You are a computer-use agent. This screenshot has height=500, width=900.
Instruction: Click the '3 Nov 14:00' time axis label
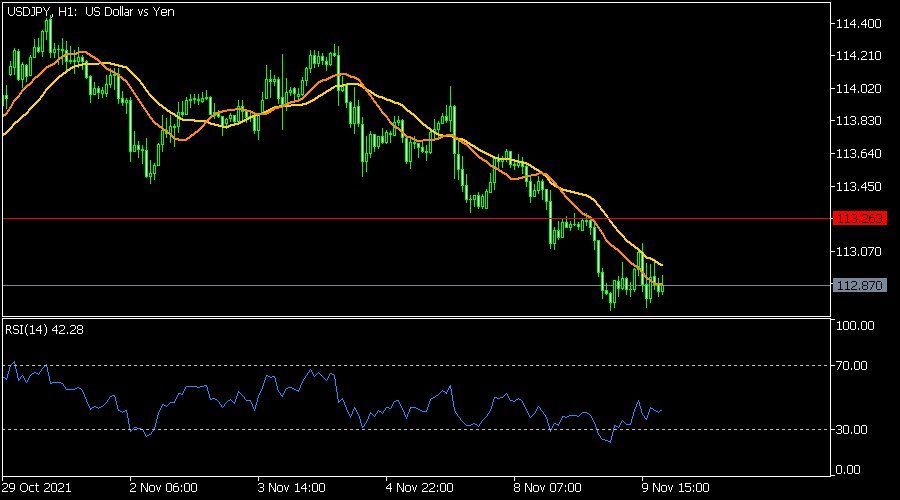[x=292, y=488]
